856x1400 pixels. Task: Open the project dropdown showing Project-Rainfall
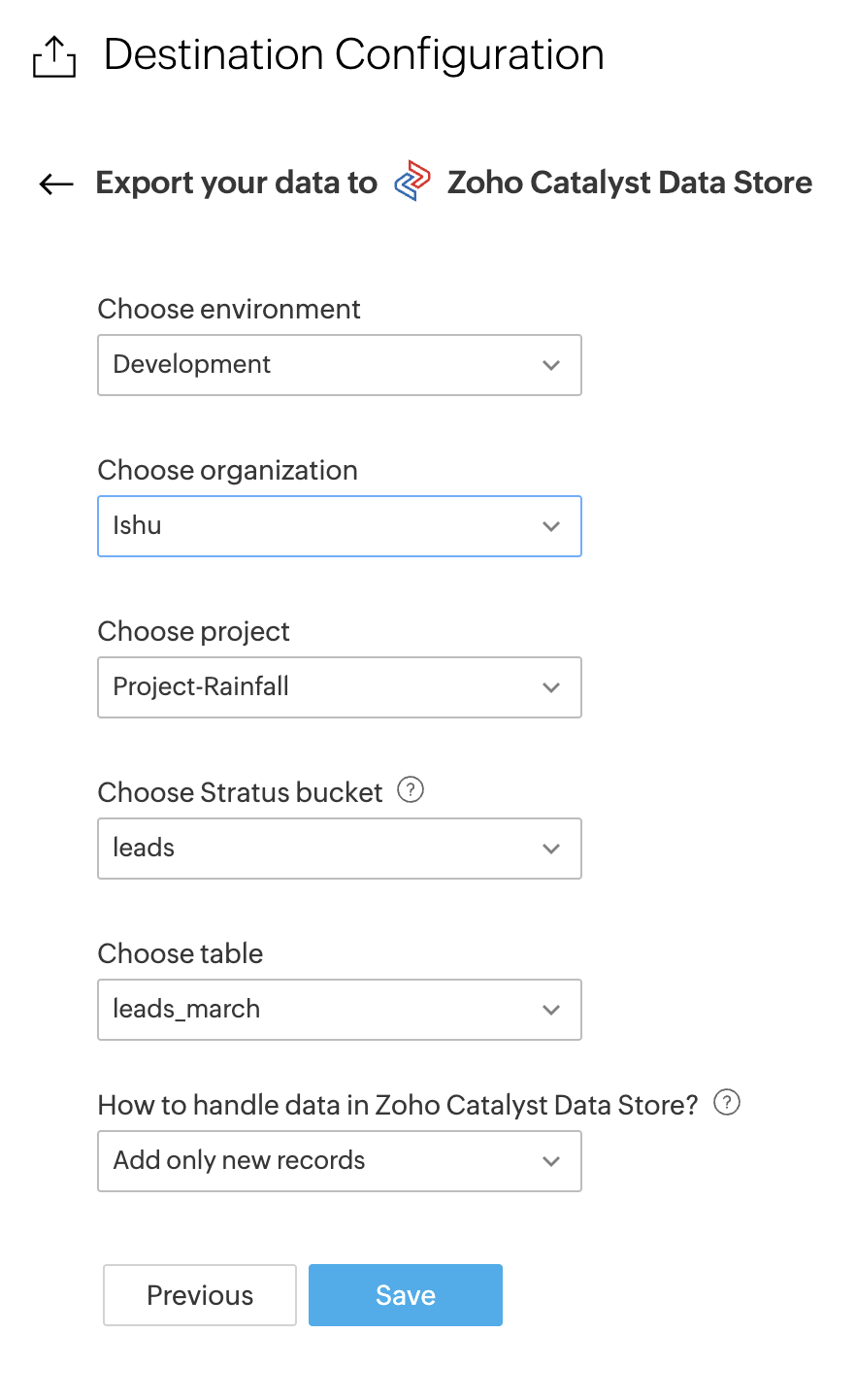coord(339,687)
